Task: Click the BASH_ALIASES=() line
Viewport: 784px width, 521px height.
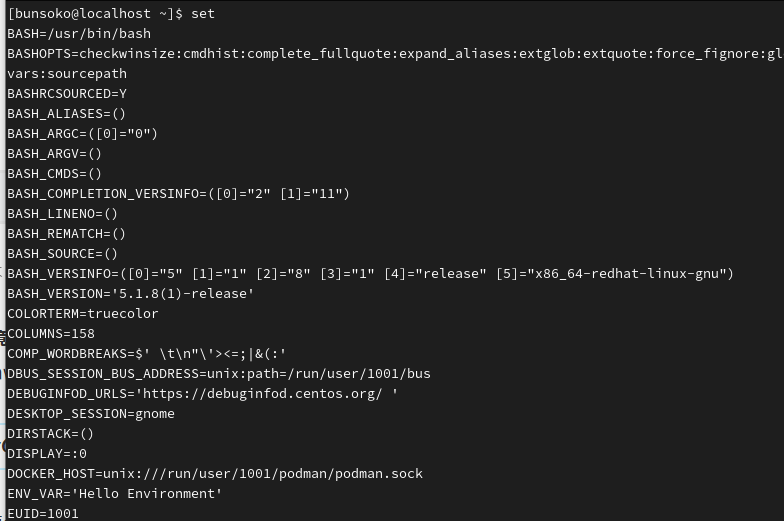Action: [x=67, y=113]
